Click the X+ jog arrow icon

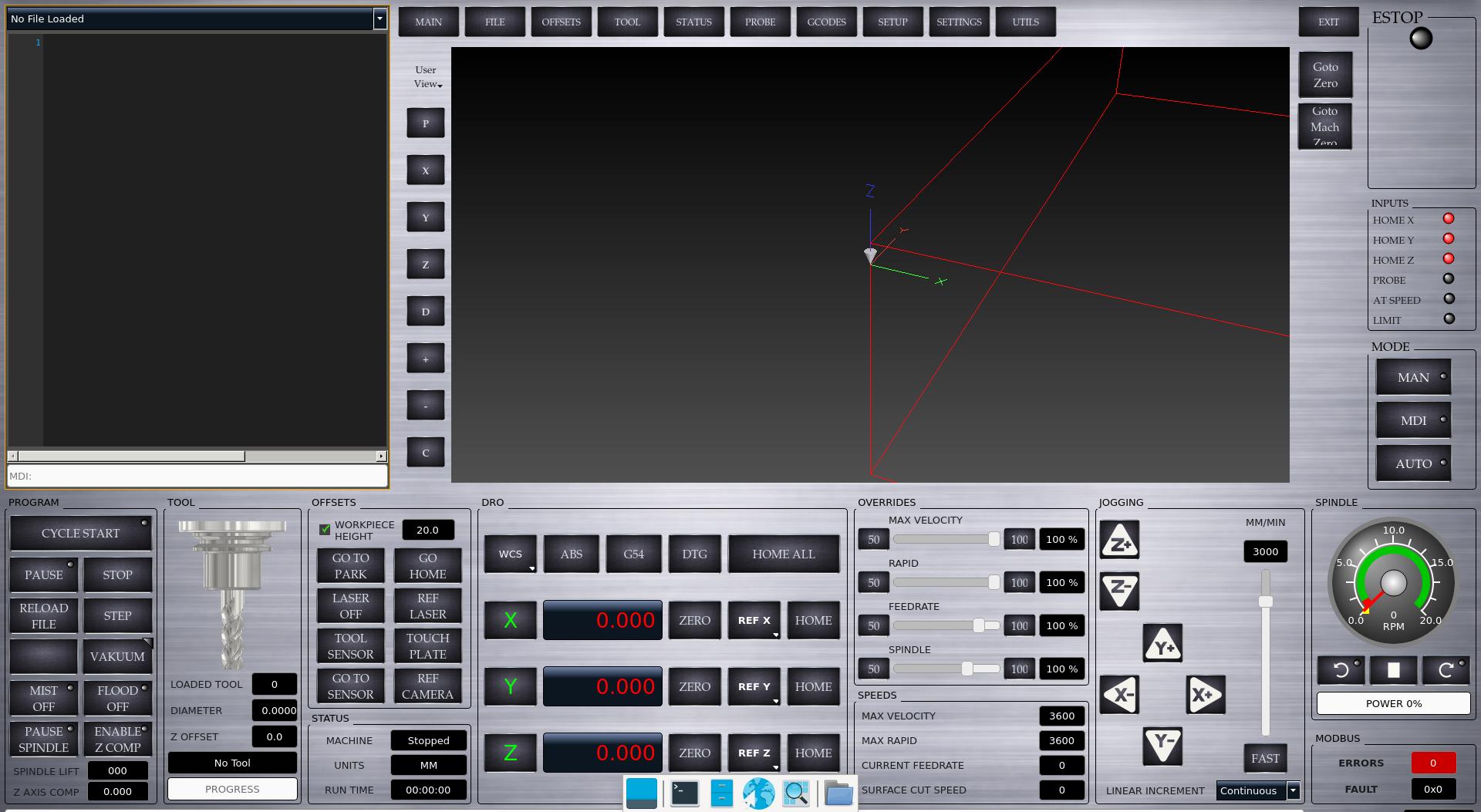point(1205,695)
